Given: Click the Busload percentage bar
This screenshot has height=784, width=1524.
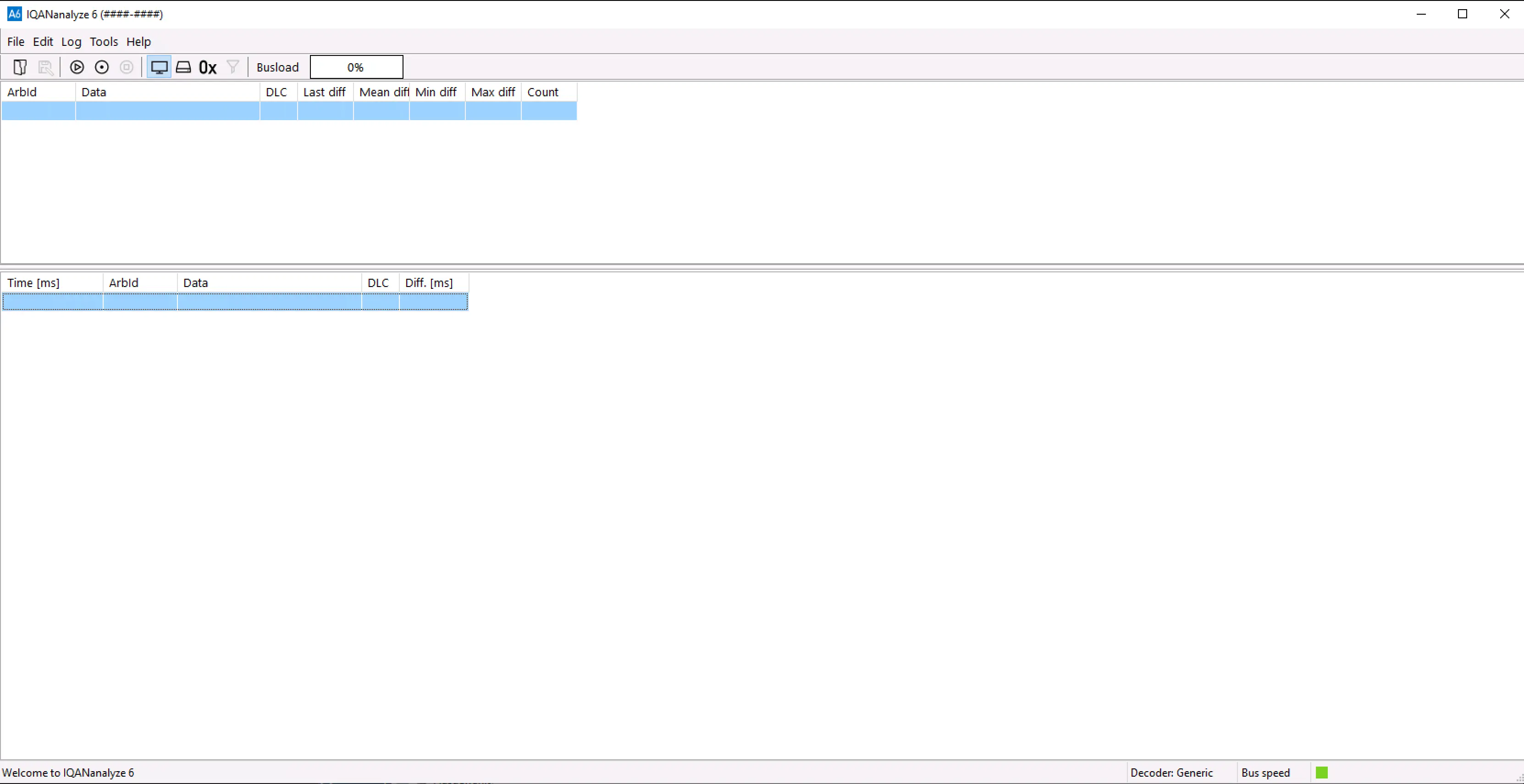Looking at the screenshot, I should click(356, 67).
